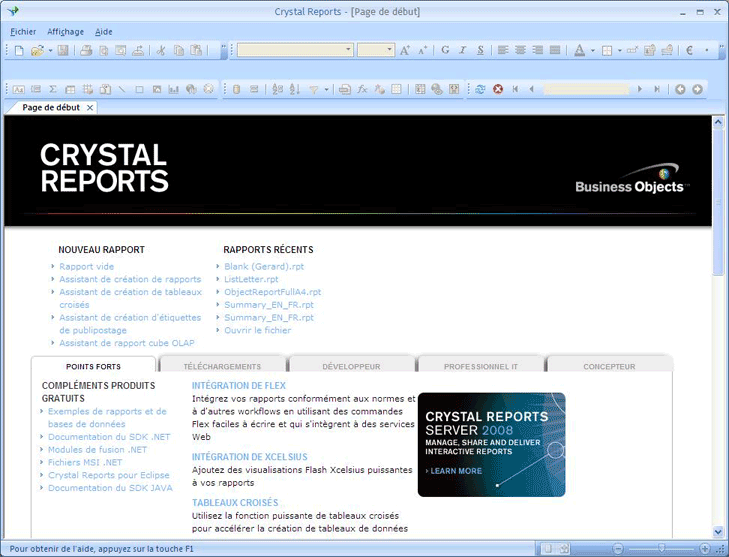Viewport: 729px width, 557px height.
Task: Open the Aide menu
Action: click(104, 32)
